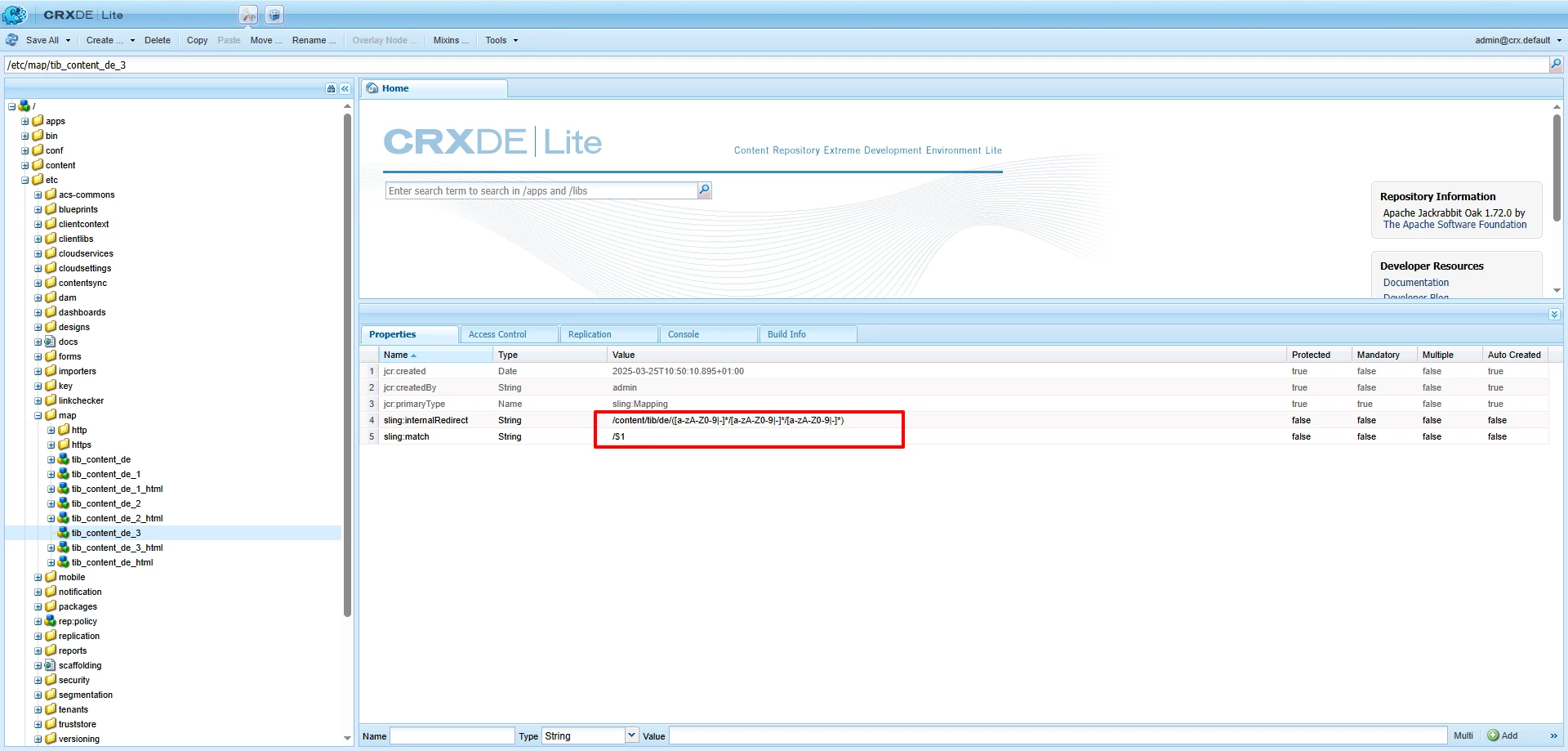Select the Properties tab
1568x751 pixels.
coord(410,334)
